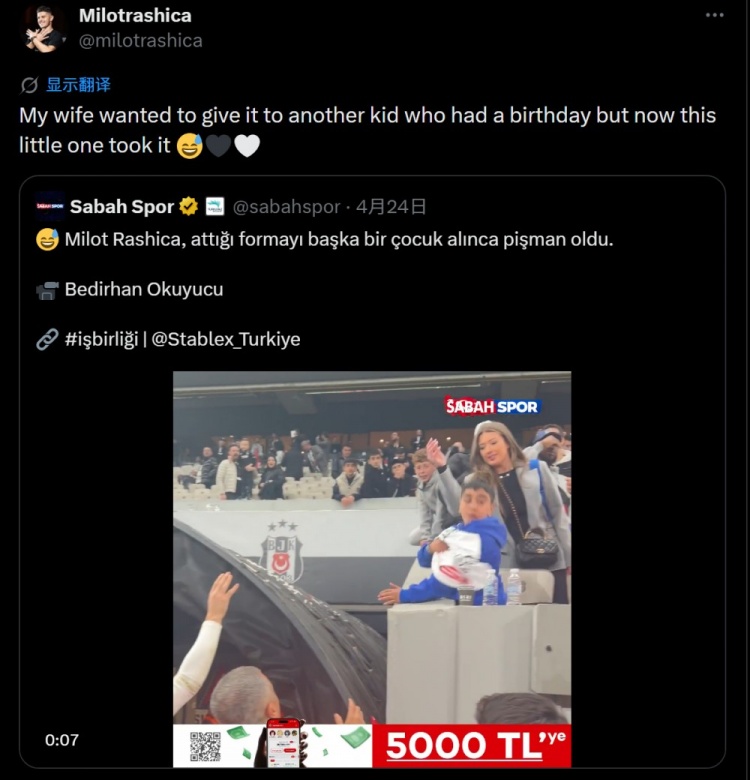Click Sabah Spor's gold verified badge

188,207
